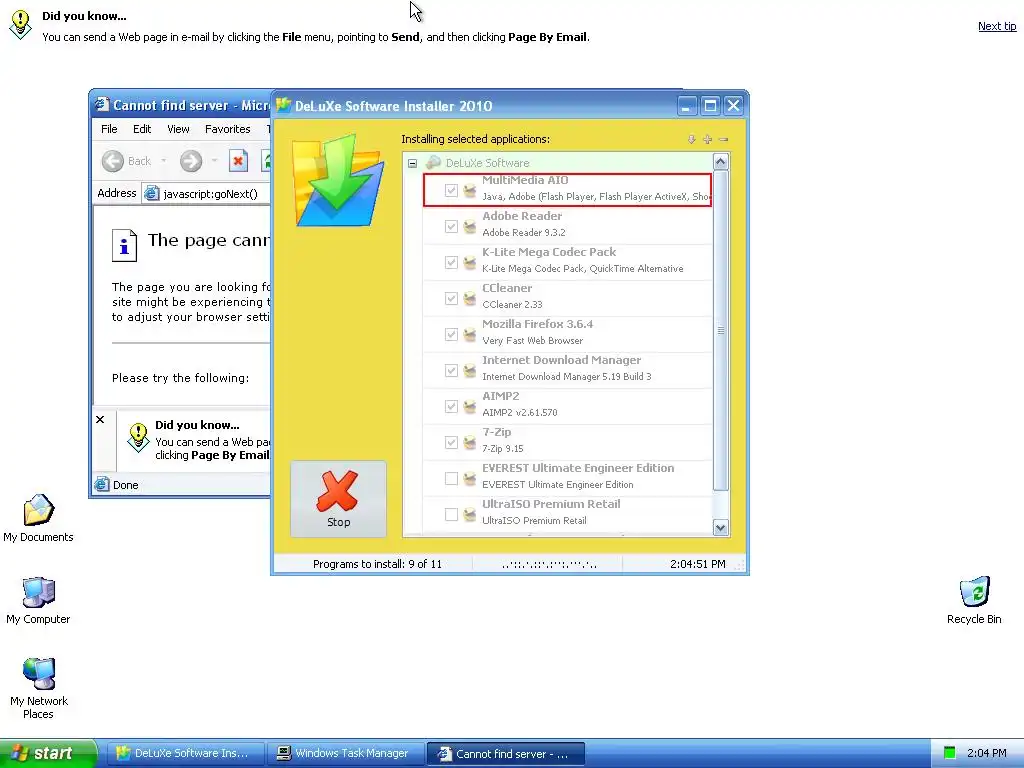Screen dimensions: 1024x768
Task: Click the info icon on the error page
Action: (x=124, y=246)
